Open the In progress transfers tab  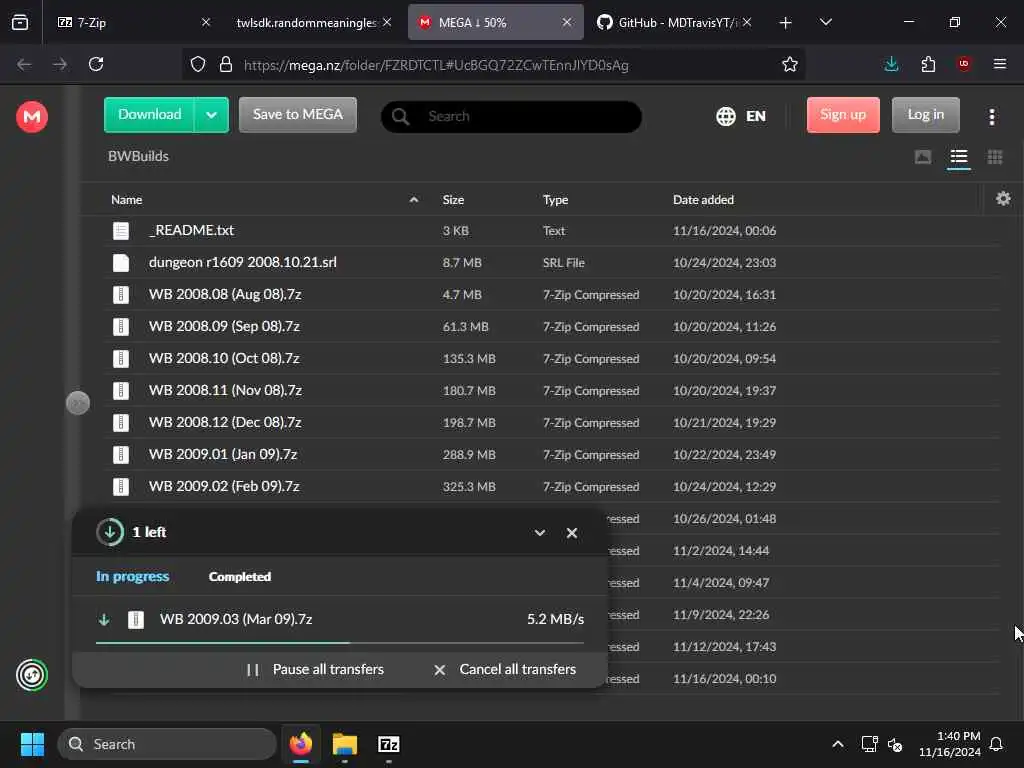click(x=133, y=577)
